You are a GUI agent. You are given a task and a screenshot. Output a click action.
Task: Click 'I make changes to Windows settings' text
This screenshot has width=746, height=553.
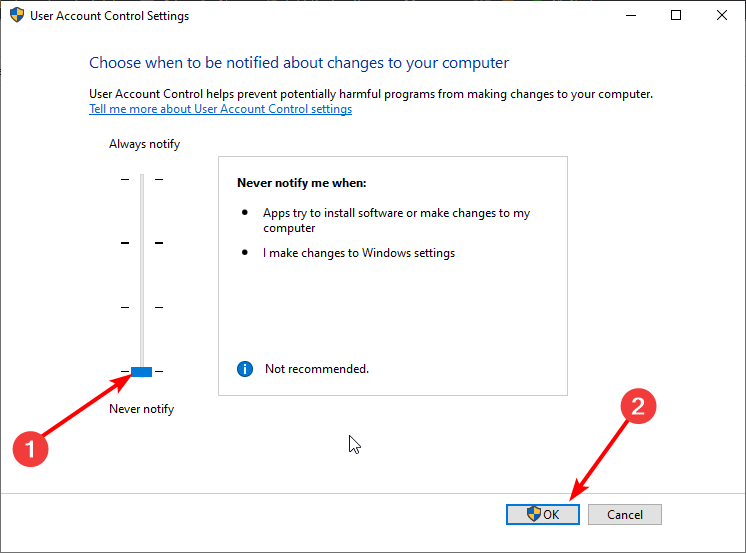point(359,253)
